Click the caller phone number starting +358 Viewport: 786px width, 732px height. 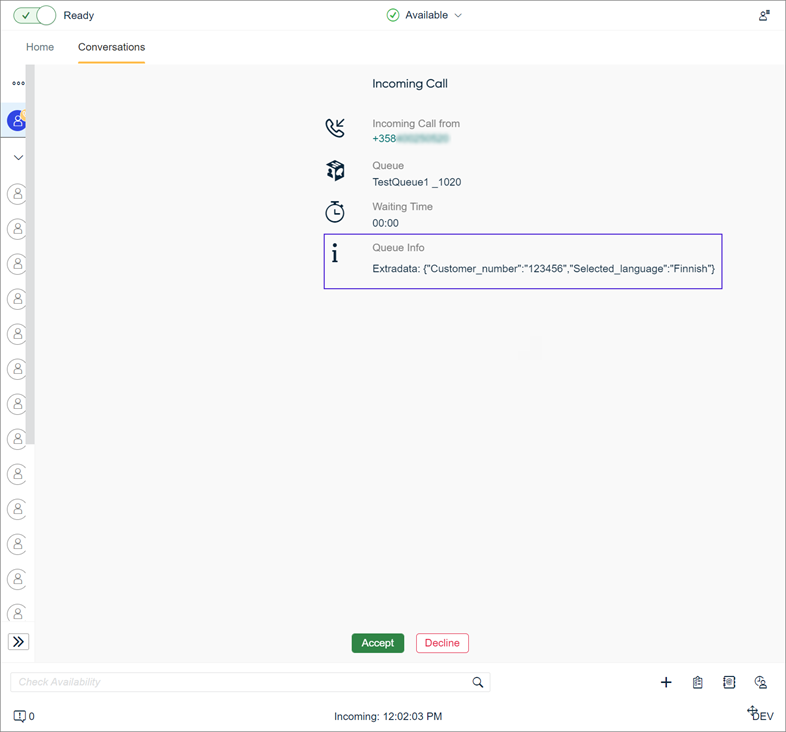click(410, 139)
